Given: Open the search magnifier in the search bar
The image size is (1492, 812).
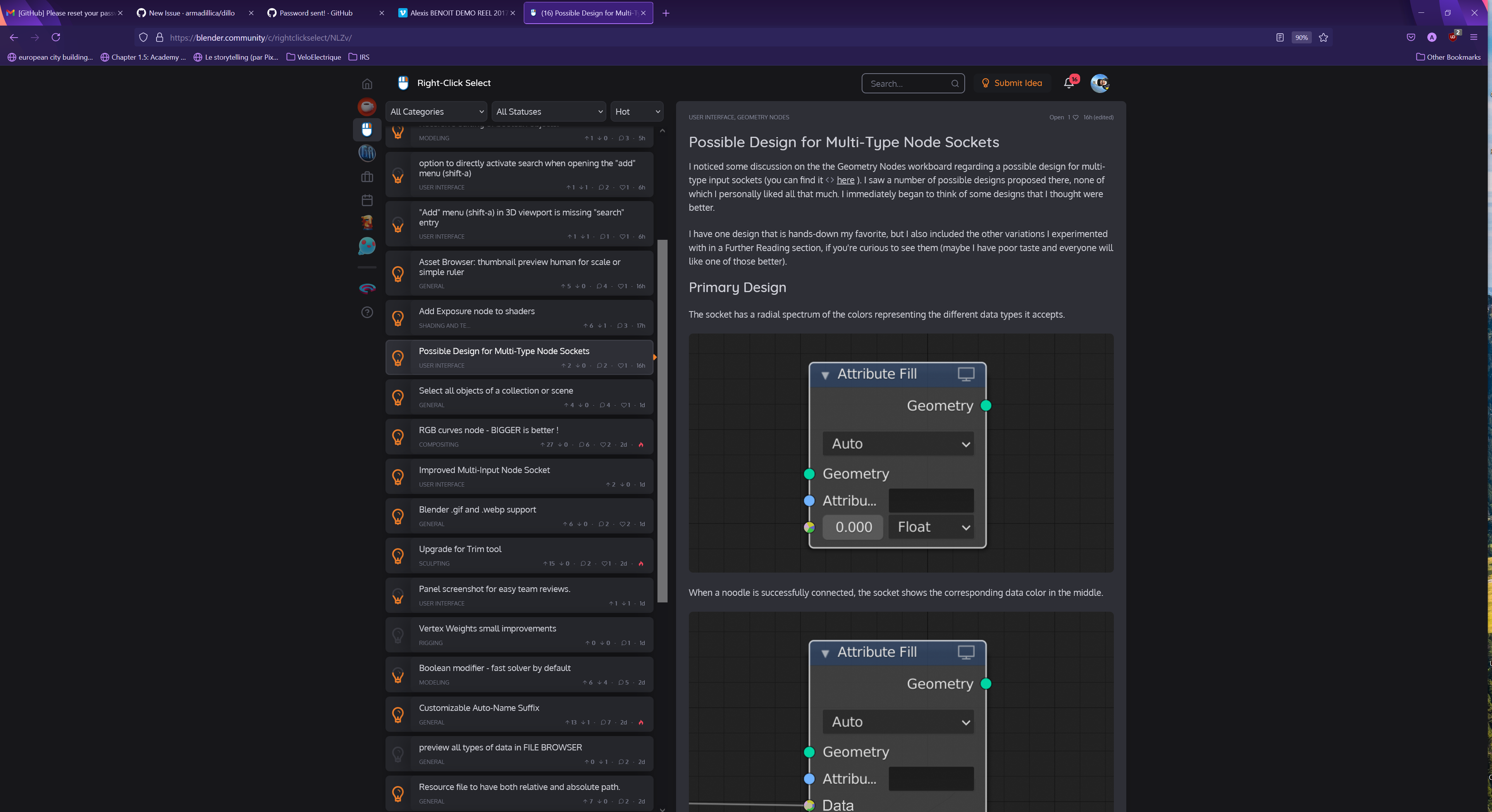Looking at the screenshot, I should pyautogui.click(x=955, y=83).
